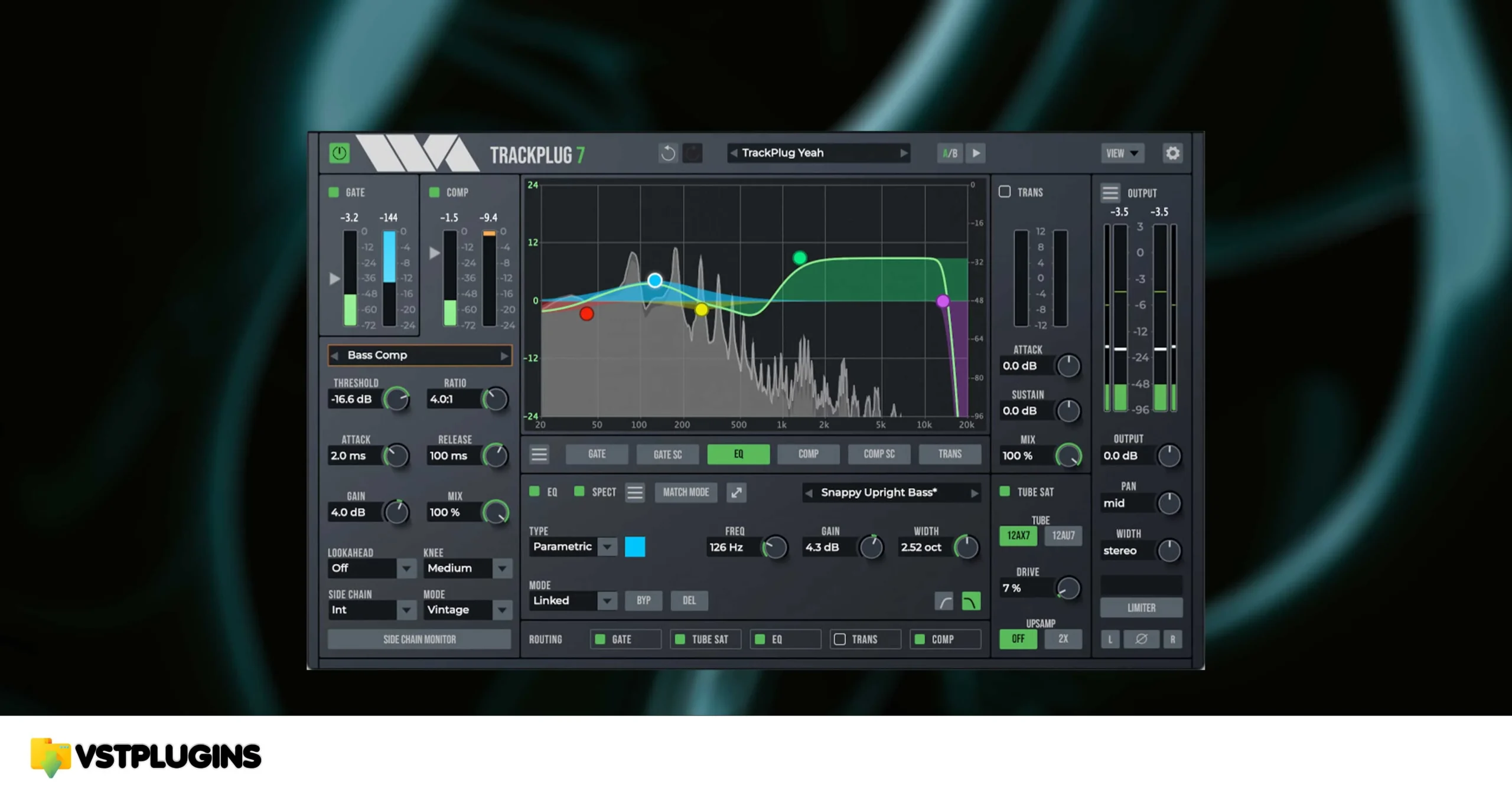1512x801 pixels.
Task: Switch to the COMP SC tab
Action: click(879, 454)
